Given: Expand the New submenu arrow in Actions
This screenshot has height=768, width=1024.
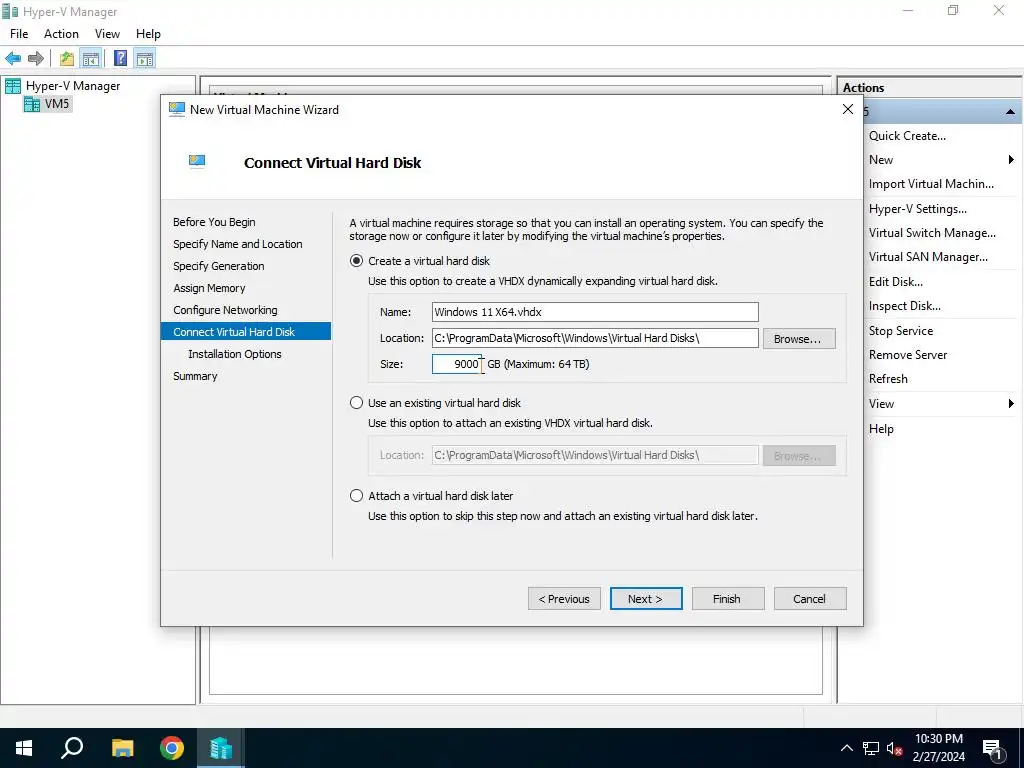Looking at the screenshot, I should (x=1010, y=160).
